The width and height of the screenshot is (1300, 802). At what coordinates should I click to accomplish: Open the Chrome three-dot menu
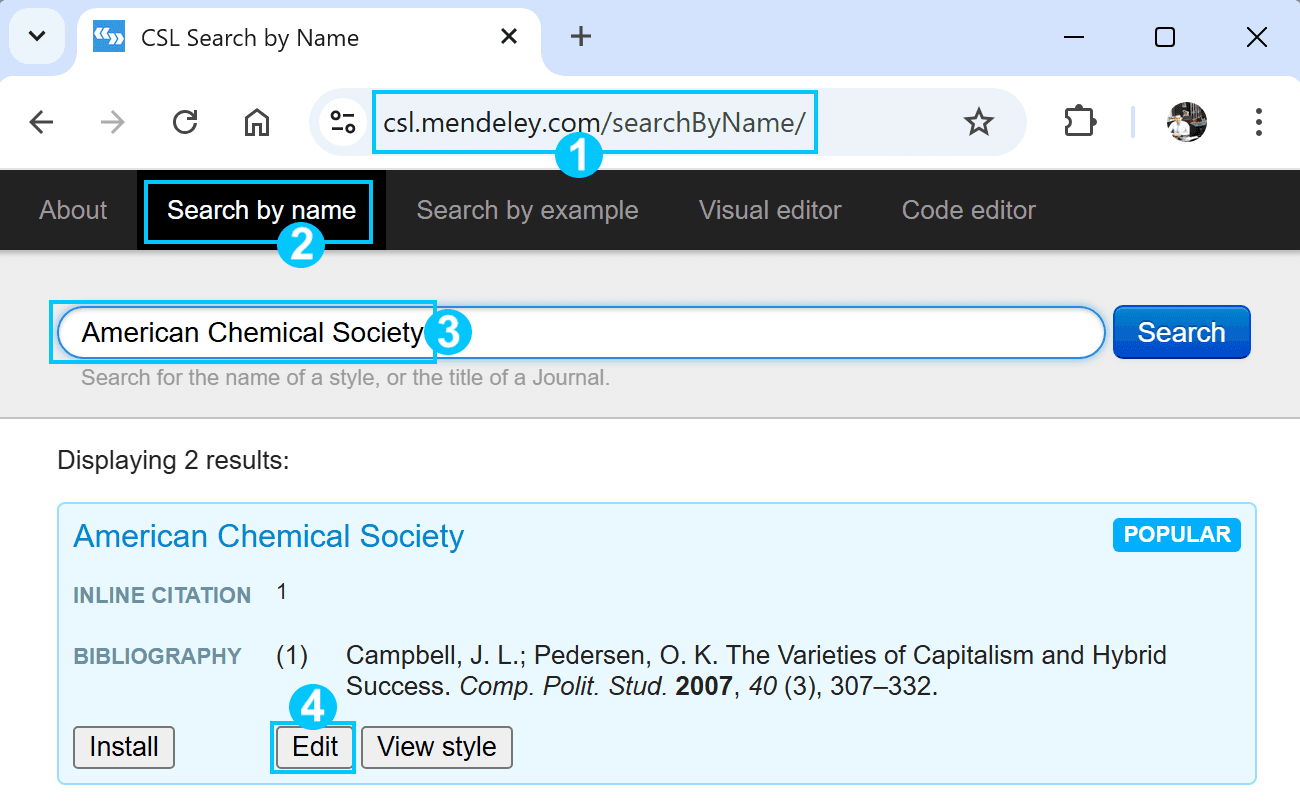point(1258,123)
